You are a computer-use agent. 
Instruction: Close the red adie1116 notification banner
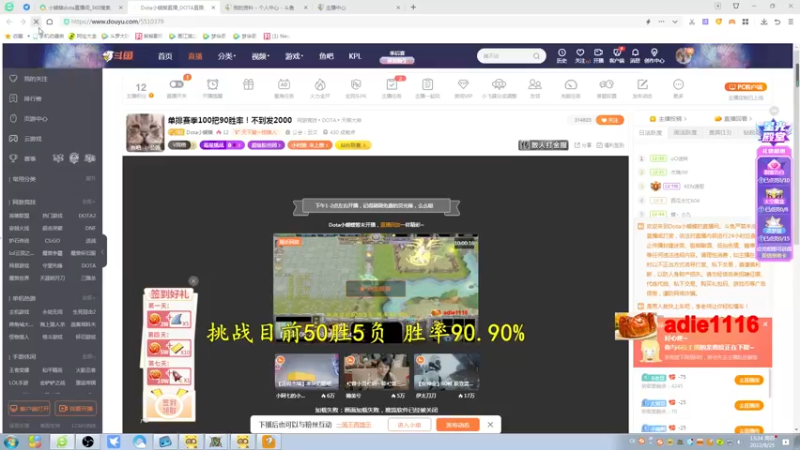(x=765, y=324)
